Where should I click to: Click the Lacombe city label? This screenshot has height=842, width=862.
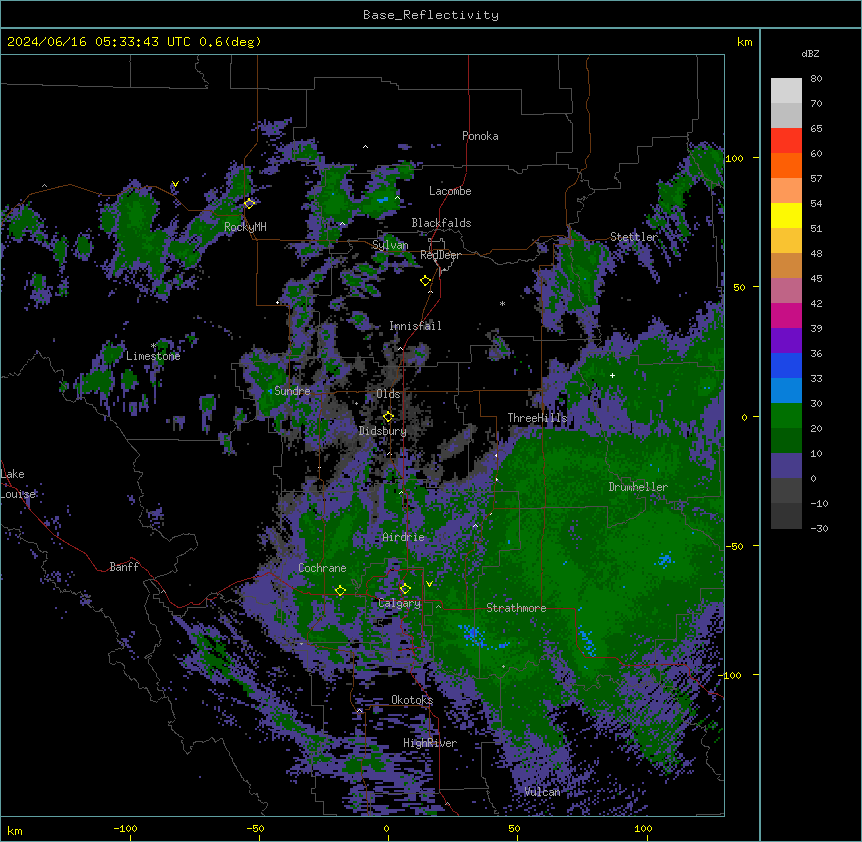(450, 191)
